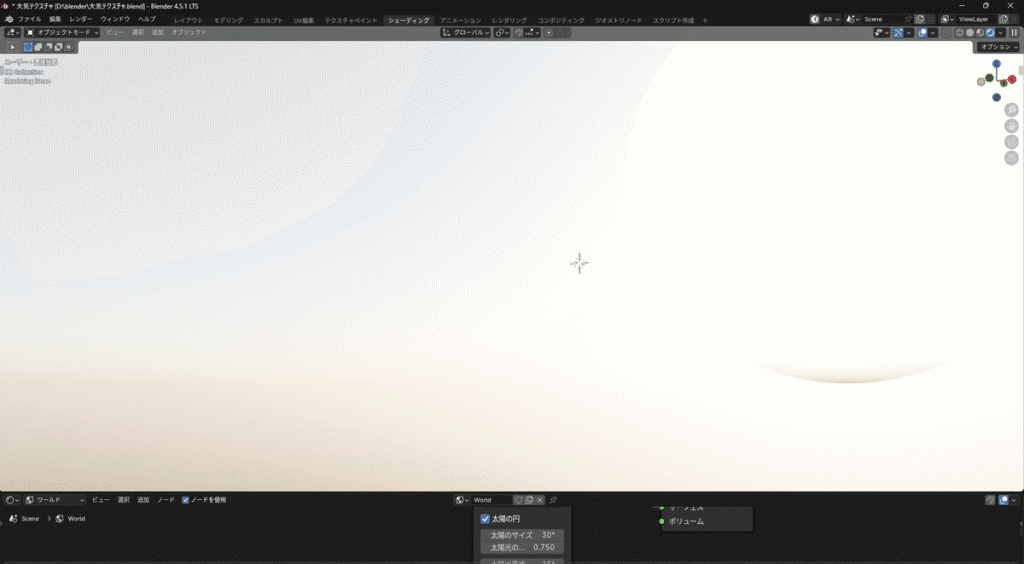Viewport: 1024px width, 564px height.
Task: Pause the viewport render preview
Action: [1014, 33]
